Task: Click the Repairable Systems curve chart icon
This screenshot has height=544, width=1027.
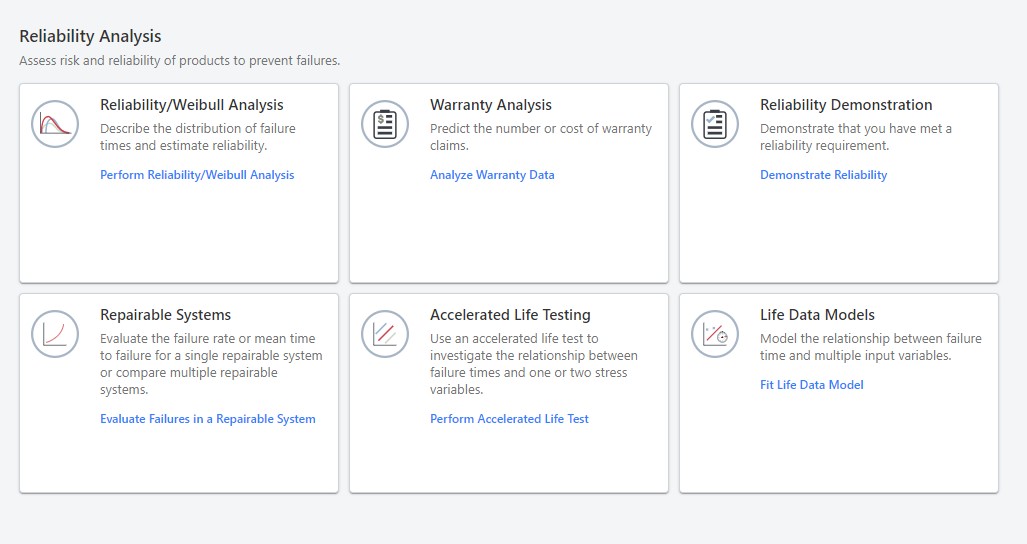Action: pos(55,334)
